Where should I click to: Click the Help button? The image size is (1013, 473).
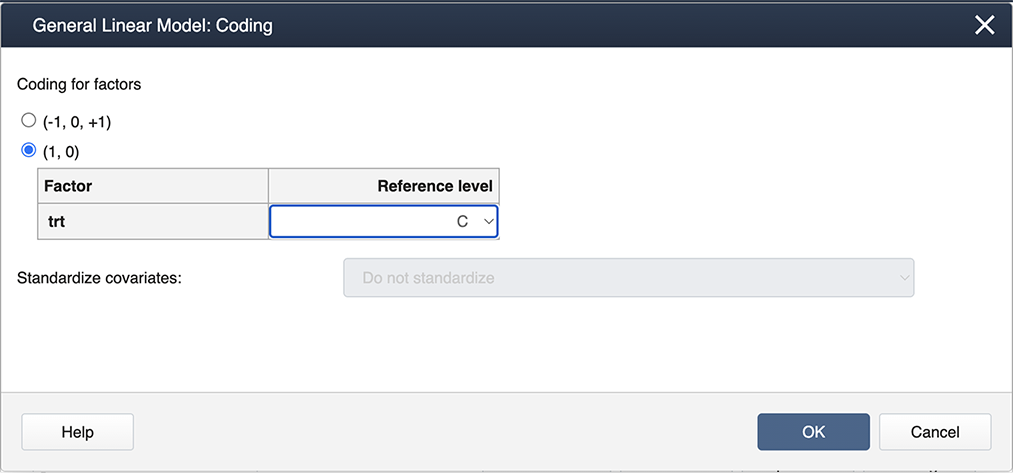click(77, 432)
